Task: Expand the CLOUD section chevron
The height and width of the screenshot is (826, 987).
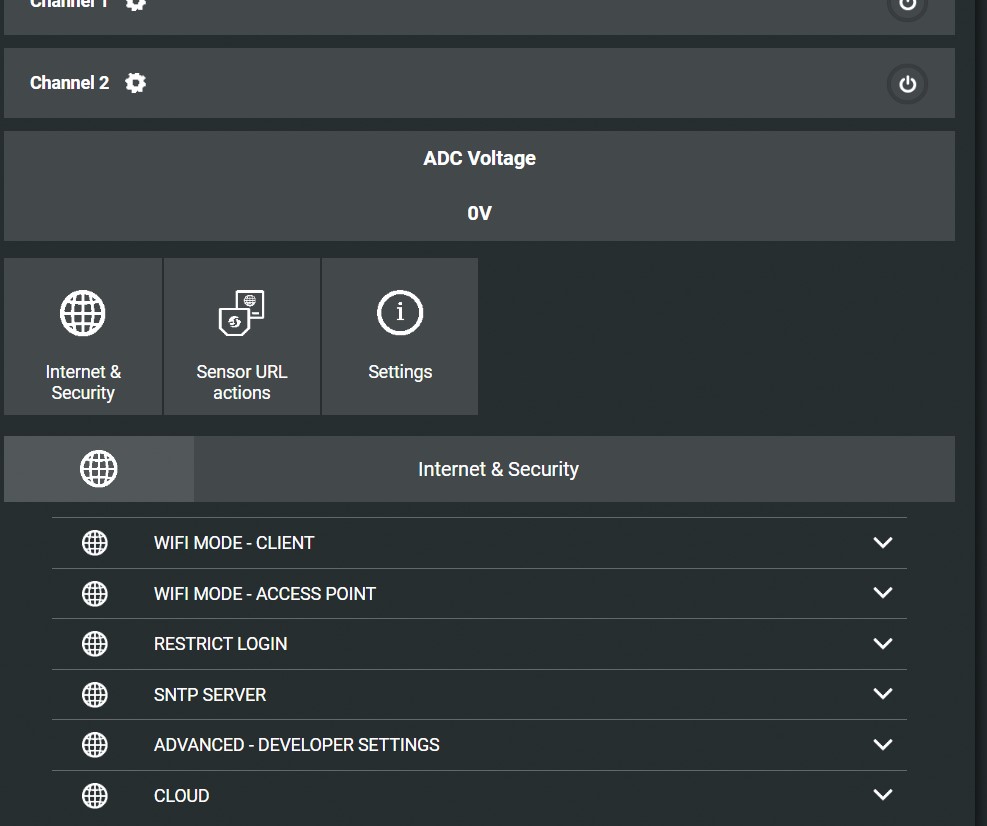Action: click(883, 795)
